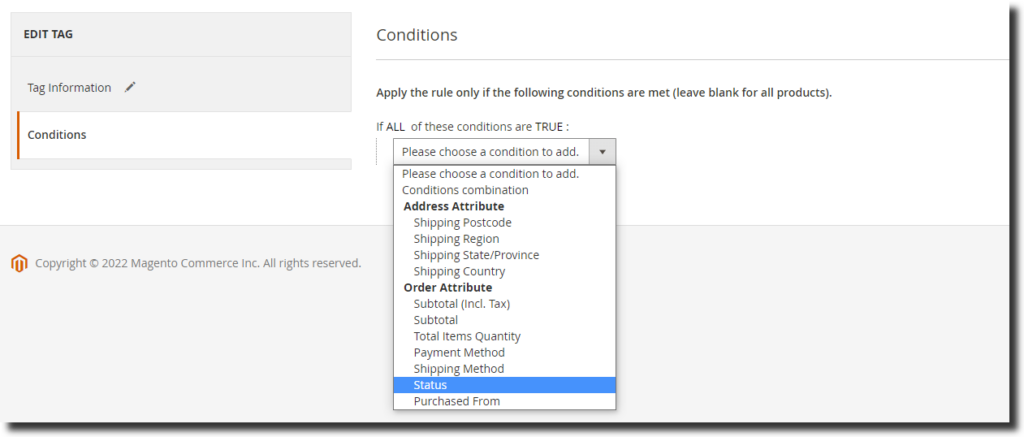Pick Payment Method from the list
The image size is (1024, 437).
click(x=459, y=352)
